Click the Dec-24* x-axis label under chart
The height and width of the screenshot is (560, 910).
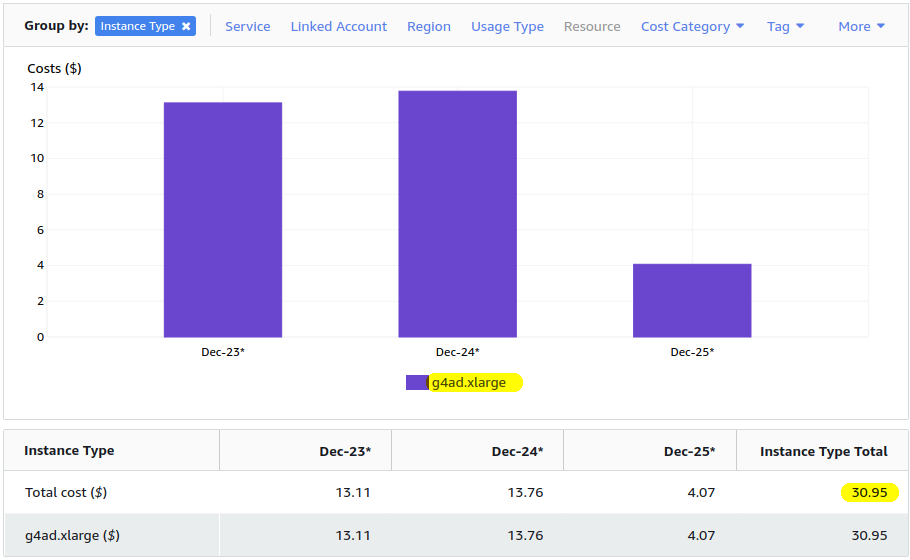coord(457,352)
